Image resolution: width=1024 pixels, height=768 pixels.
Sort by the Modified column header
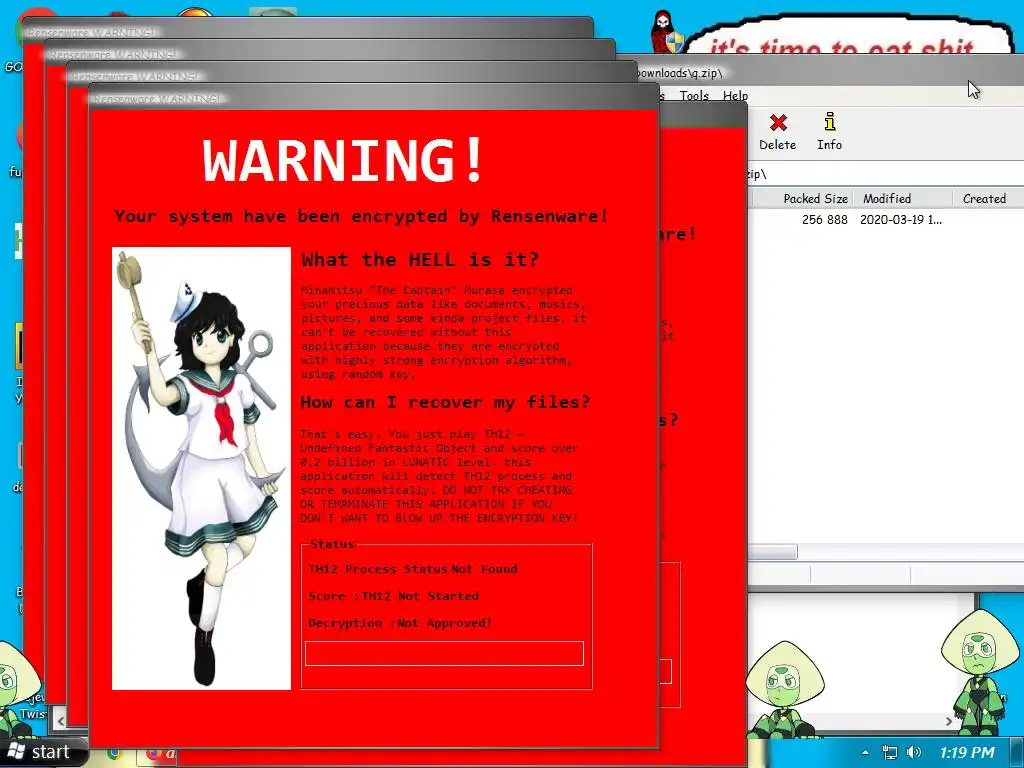coord(902,199)
